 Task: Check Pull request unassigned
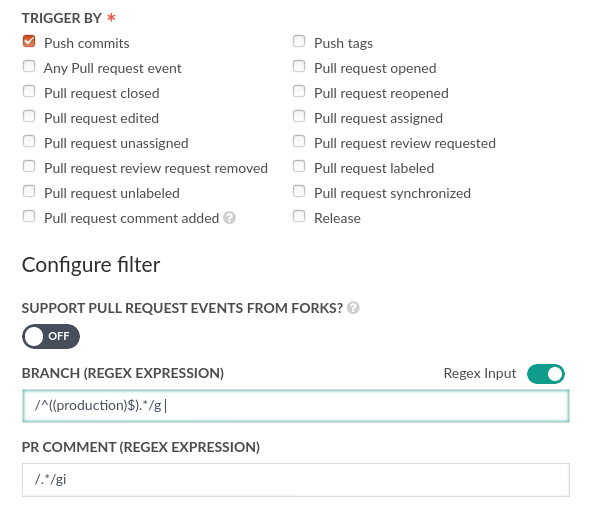click(x=29, y=141)
